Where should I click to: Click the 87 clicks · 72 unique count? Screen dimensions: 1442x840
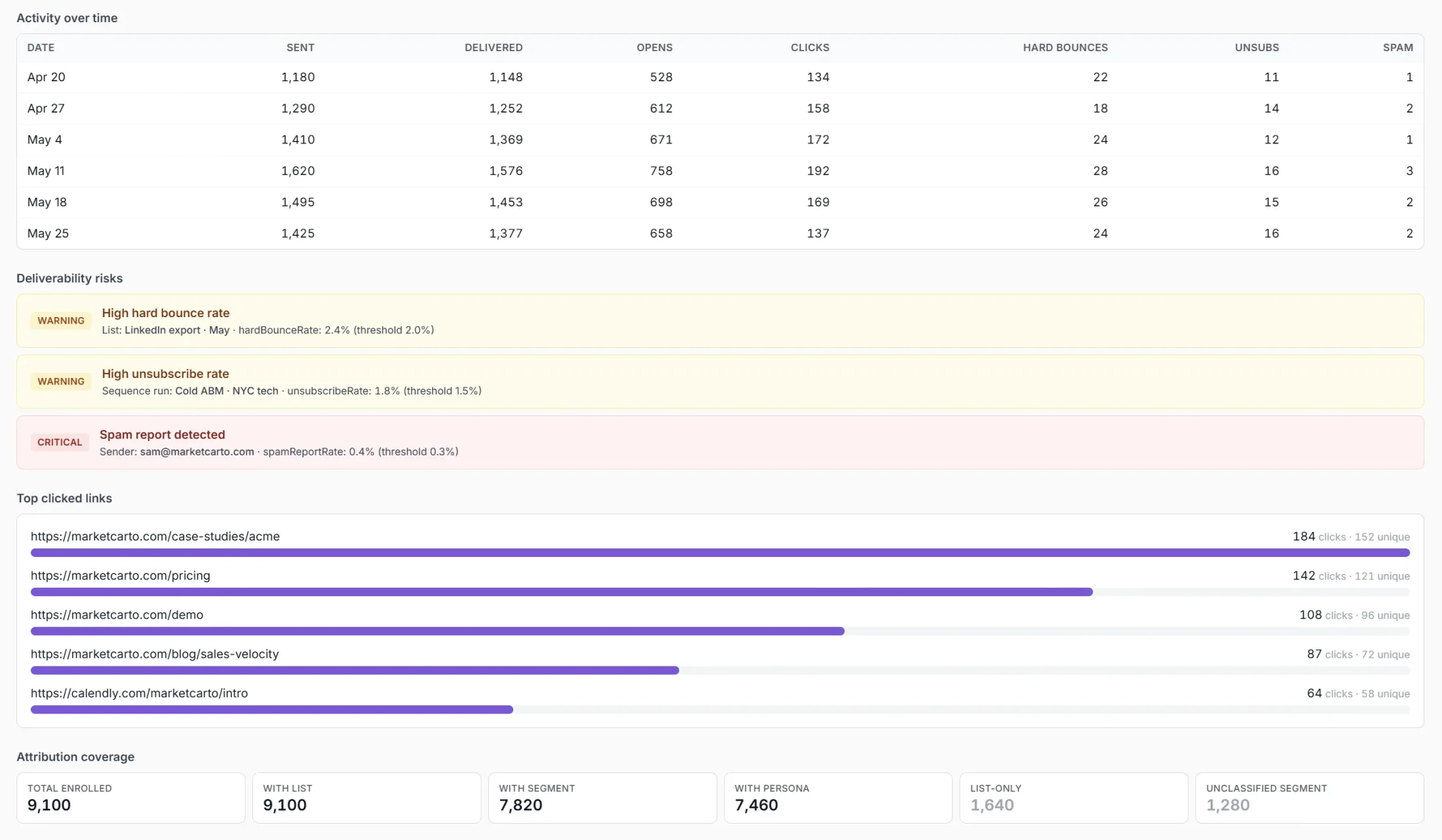[1358, 655]
